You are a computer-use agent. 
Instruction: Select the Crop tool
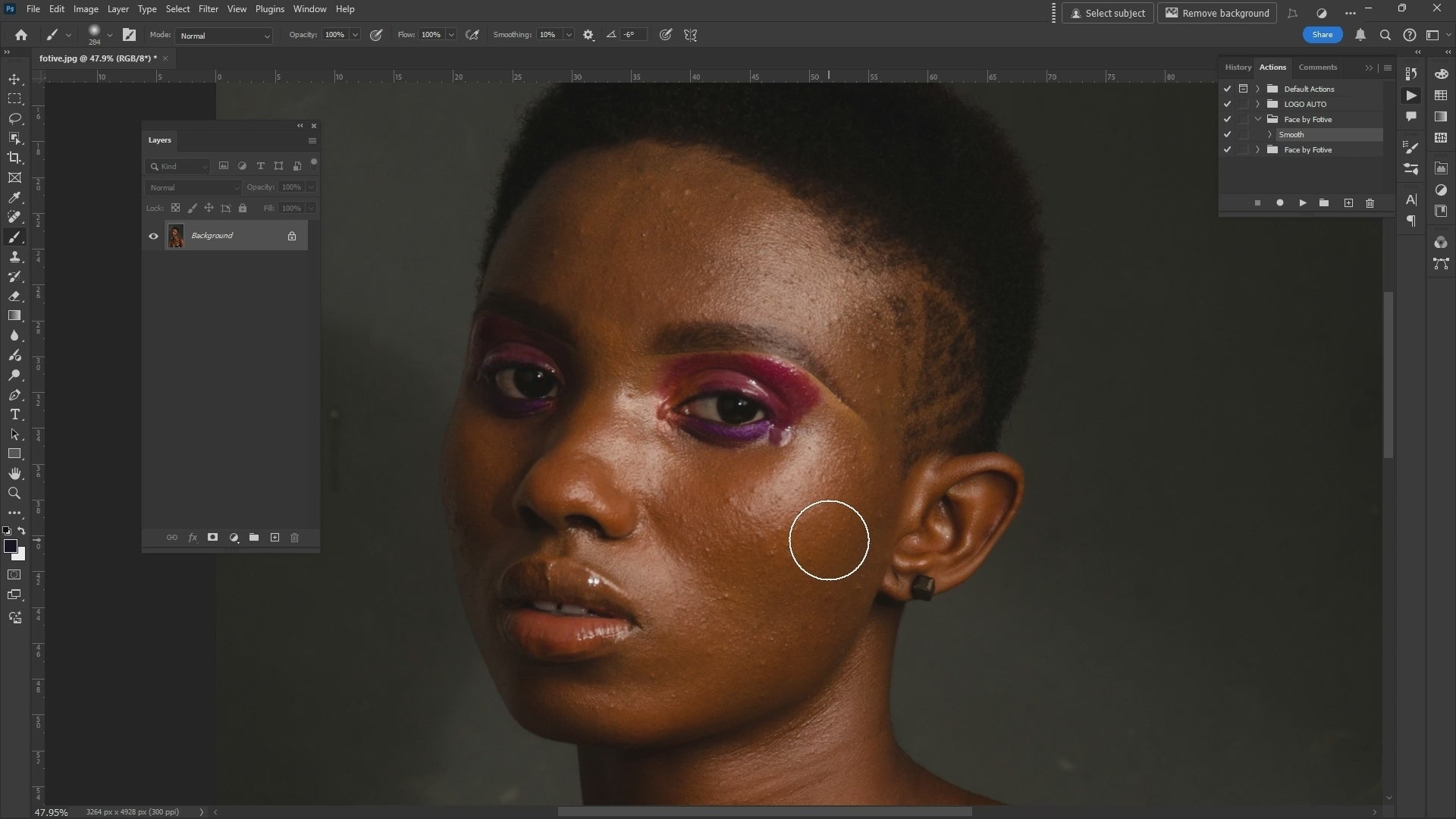(x=14, y=158)
